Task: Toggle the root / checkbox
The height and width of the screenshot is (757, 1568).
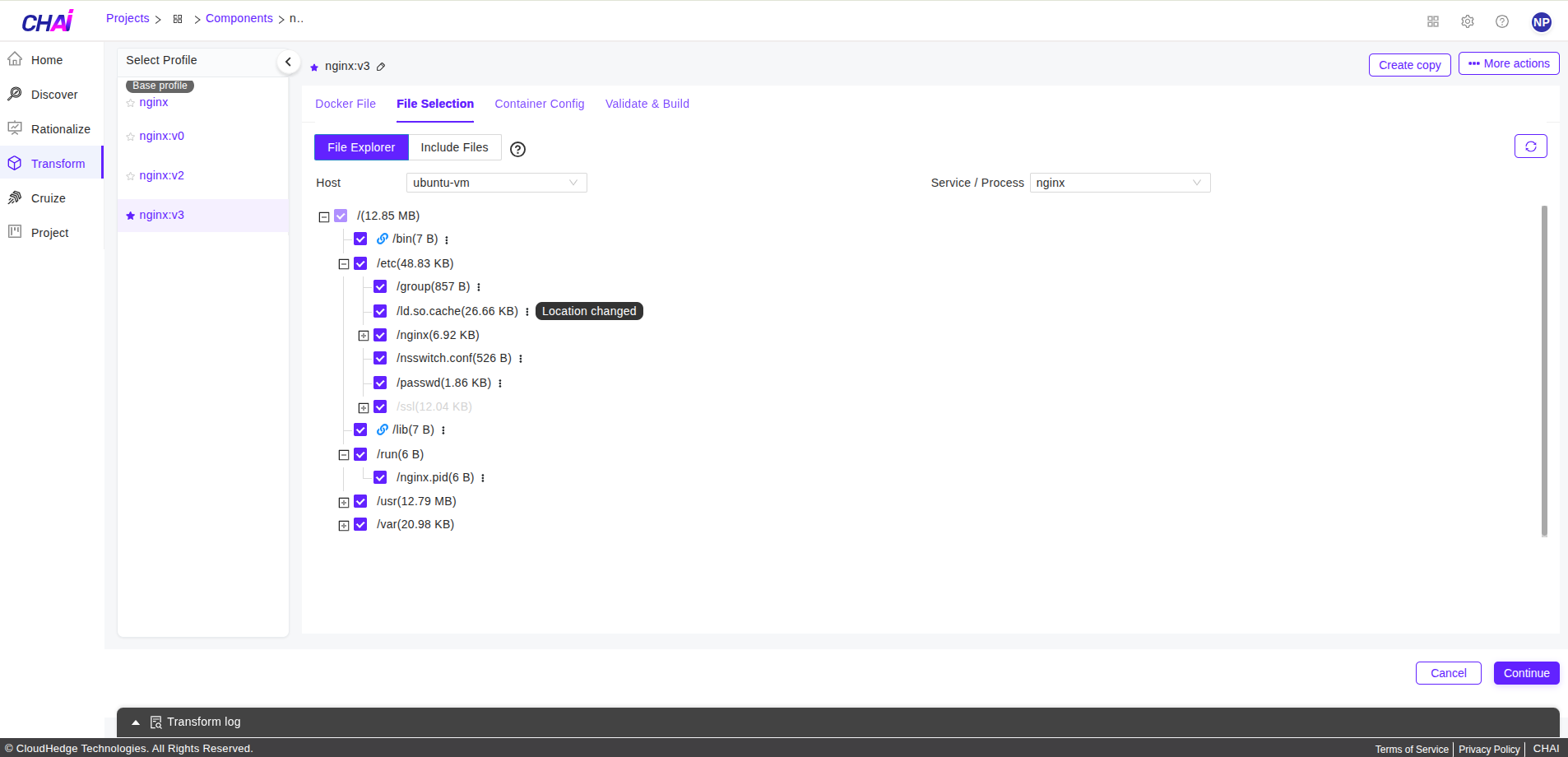Action: point(341,216)
